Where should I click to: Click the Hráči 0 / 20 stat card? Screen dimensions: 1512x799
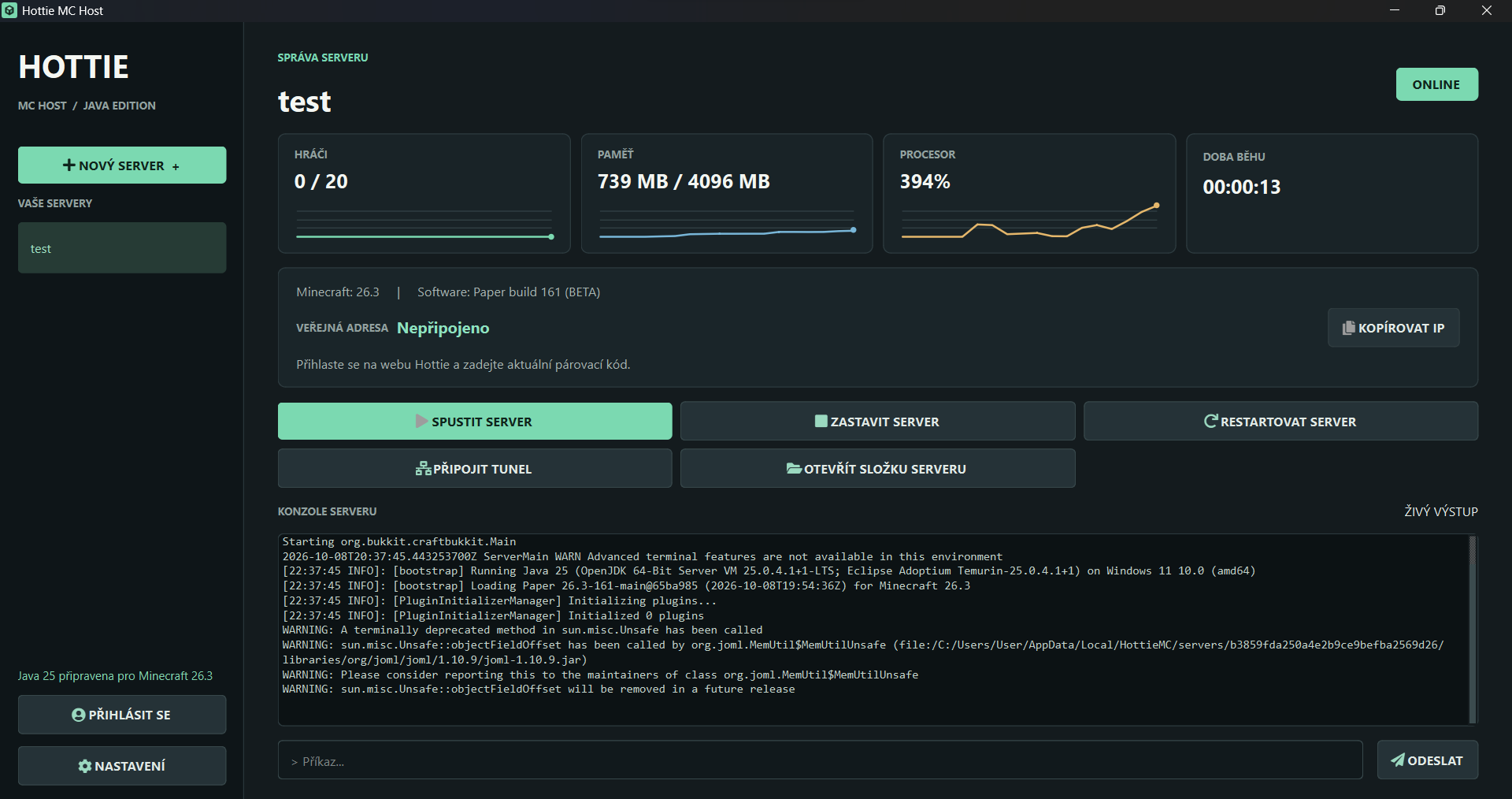click(x=424, y=193)
